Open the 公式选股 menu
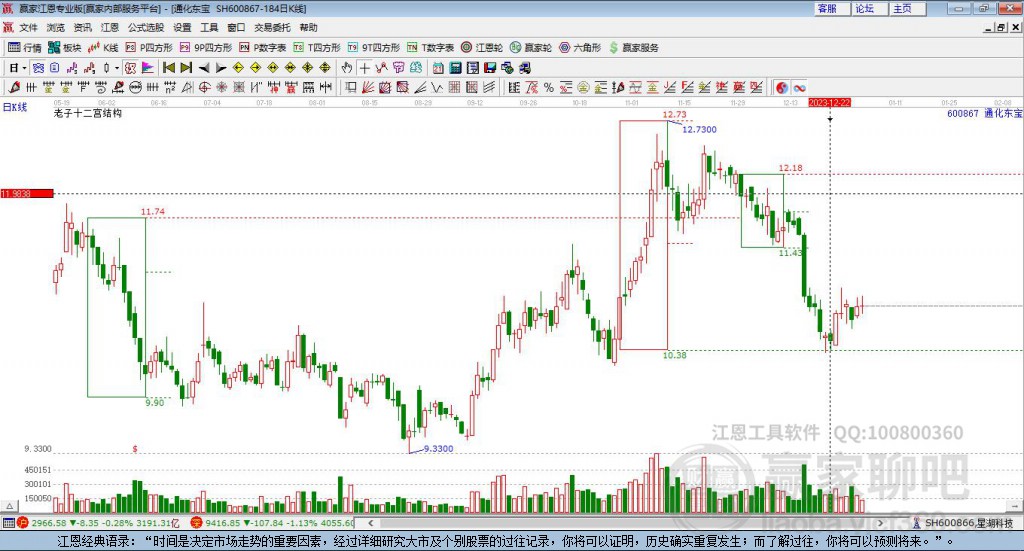This screenshot has height=551, width=1024. click(x=146, y=27)
